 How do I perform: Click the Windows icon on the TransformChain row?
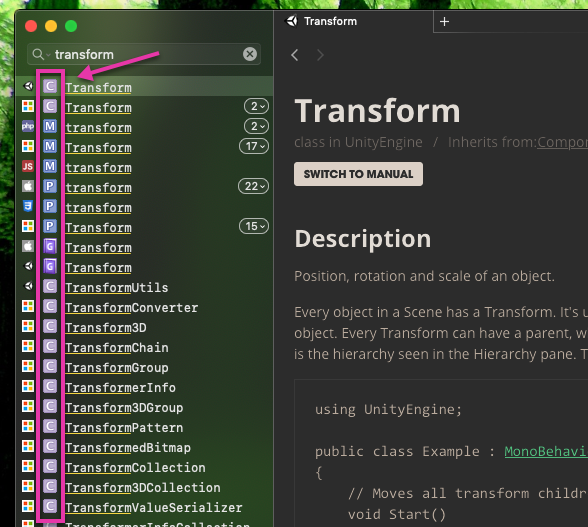(28, 347)
